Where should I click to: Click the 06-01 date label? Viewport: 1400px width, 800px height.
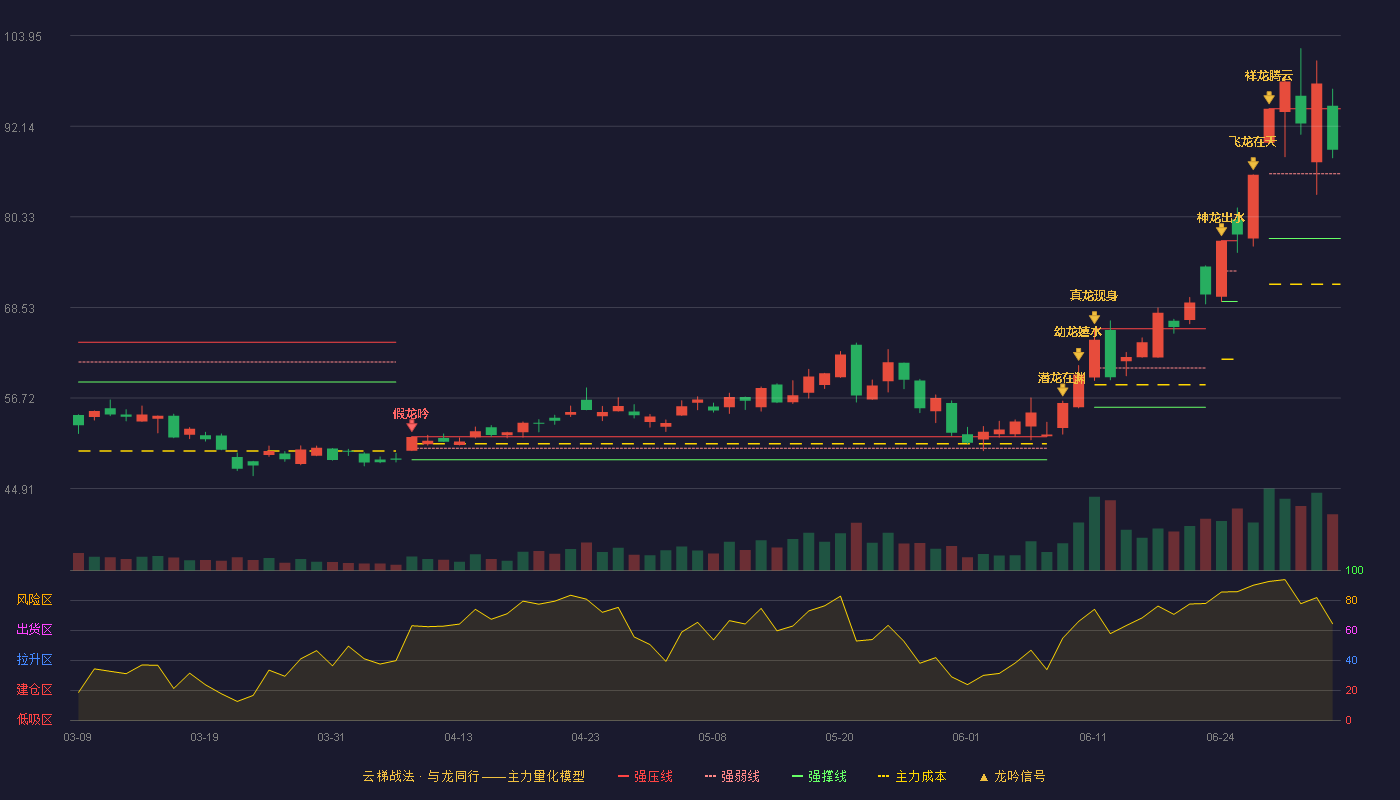(x=966, y=737)
